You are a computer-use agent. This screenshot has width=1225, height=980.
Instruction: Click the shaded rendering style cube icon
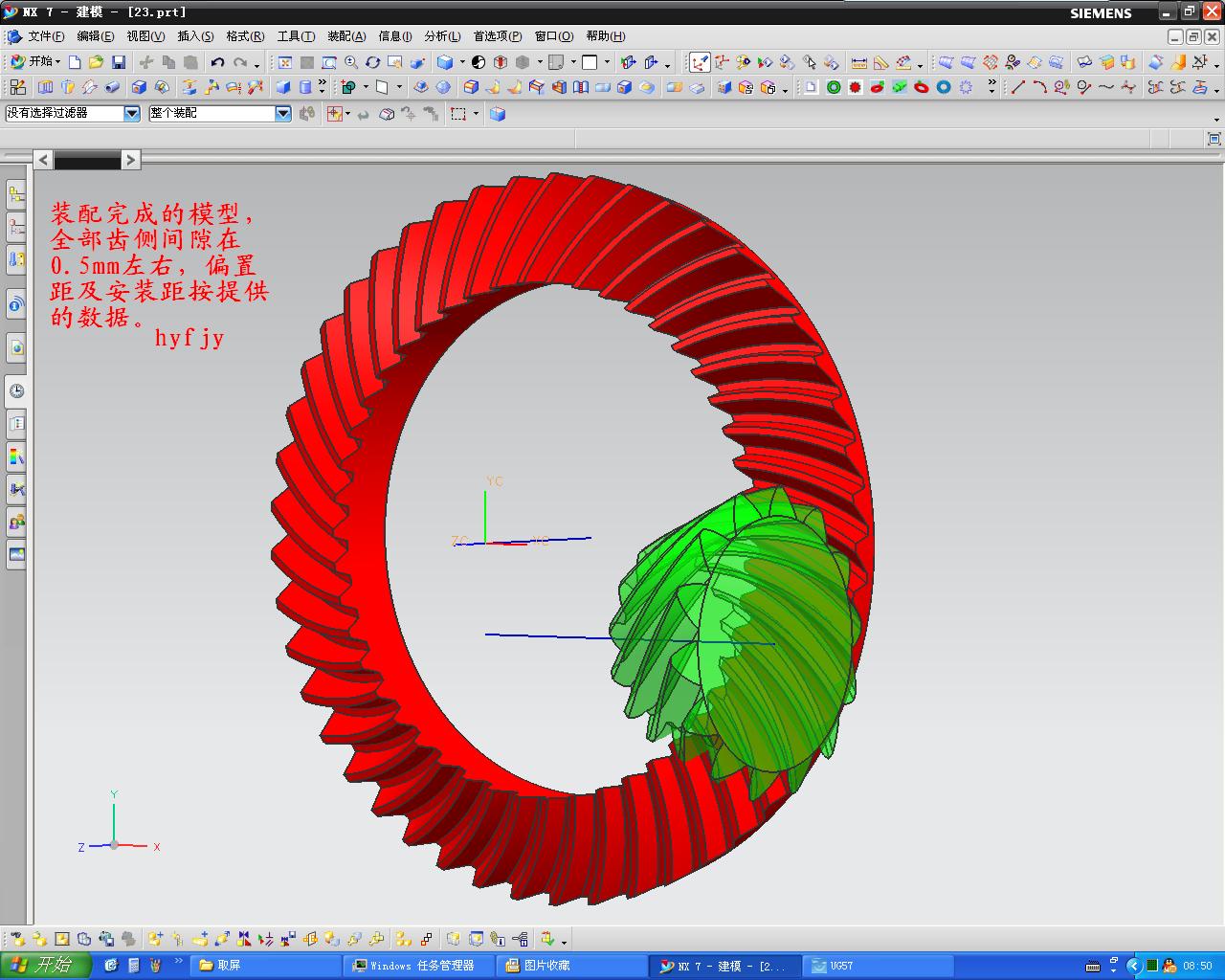pyautogui.click(x=445, y=62)
